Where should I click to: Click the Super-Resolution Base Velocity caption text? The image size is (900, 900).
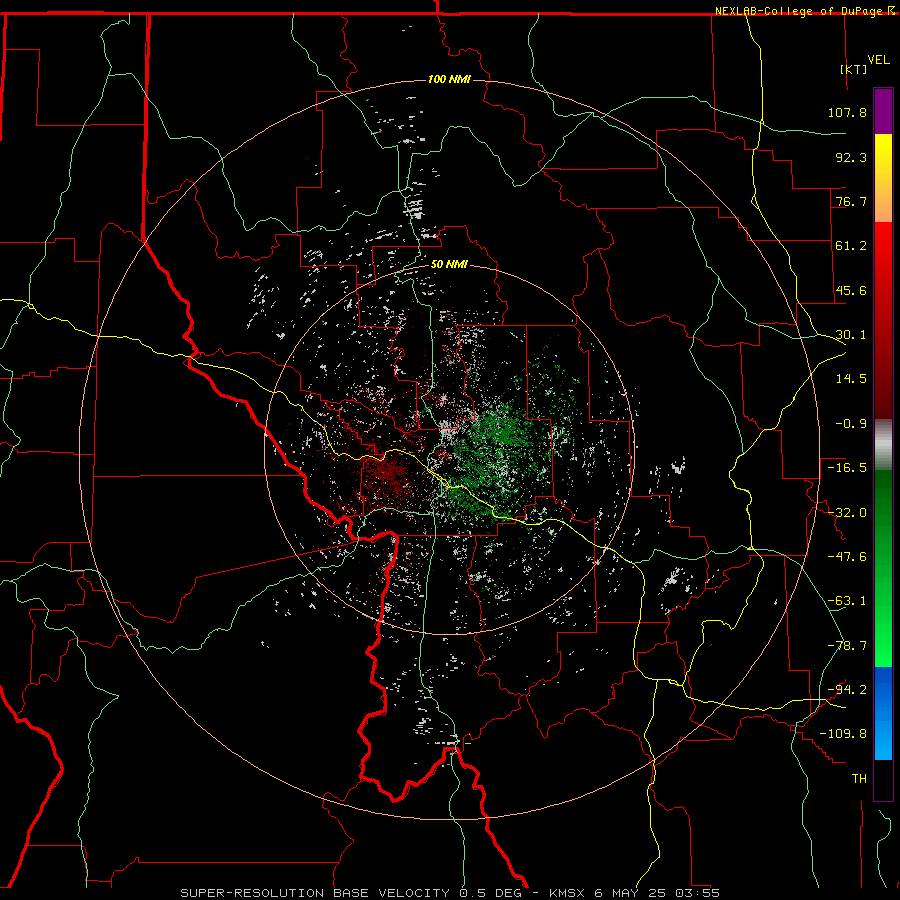(x=450, y=893)
